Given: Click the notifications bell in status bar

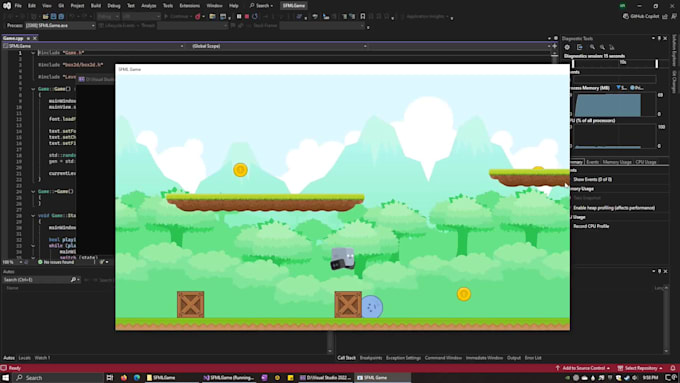Looking at the screenshot, I should click(x=673, y=368).
